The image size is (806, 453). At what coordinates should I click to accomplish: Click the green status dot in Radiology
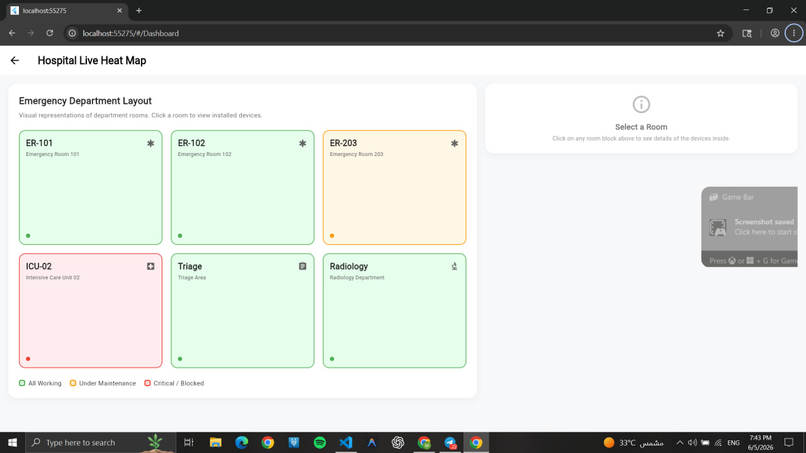pyautogui.click(x=332, y=359)
